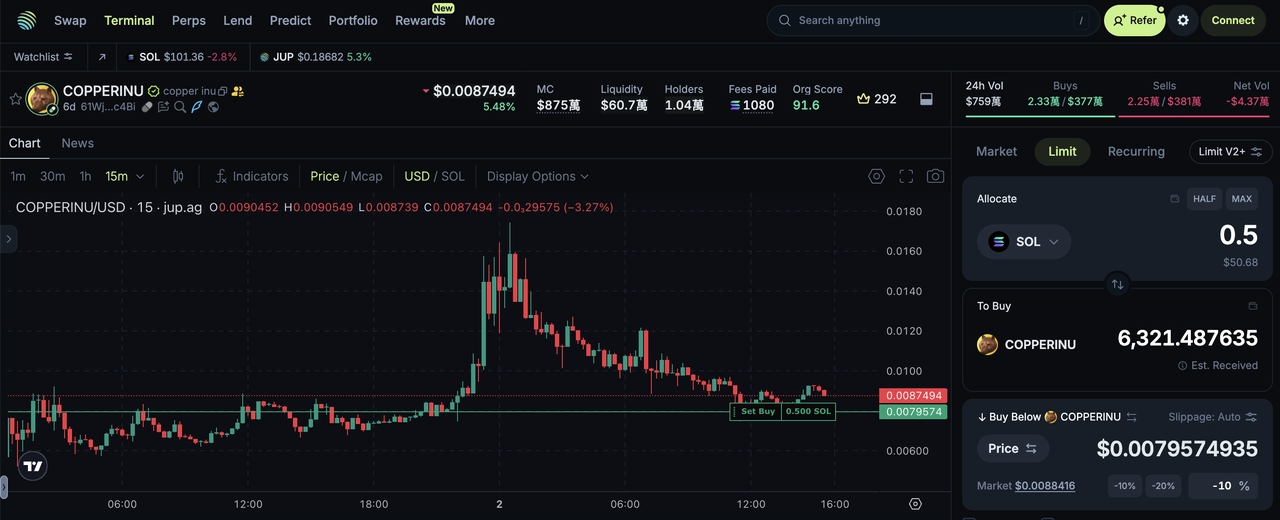Open the settings gear in header
Screen dimensions: 1280x520
1183,20
